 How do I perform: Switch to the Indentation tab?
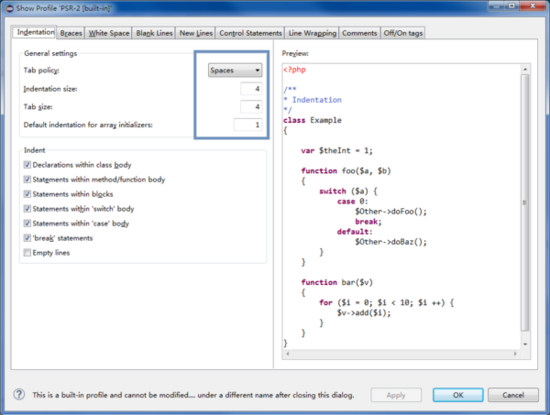(35, 32)
